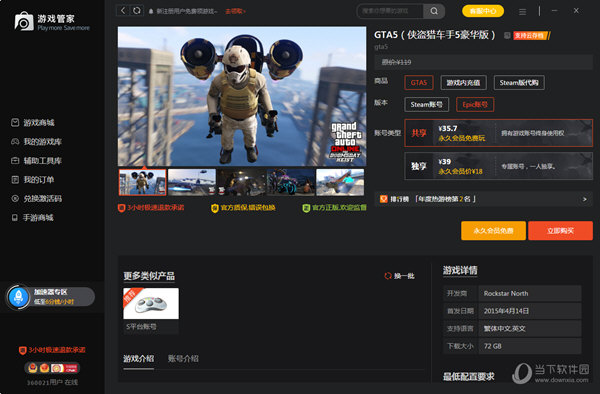Image resolution: width=600 pixels, height=394 pixels.
Task: Click the 永久会员免费 orange button
Action: 493,231
